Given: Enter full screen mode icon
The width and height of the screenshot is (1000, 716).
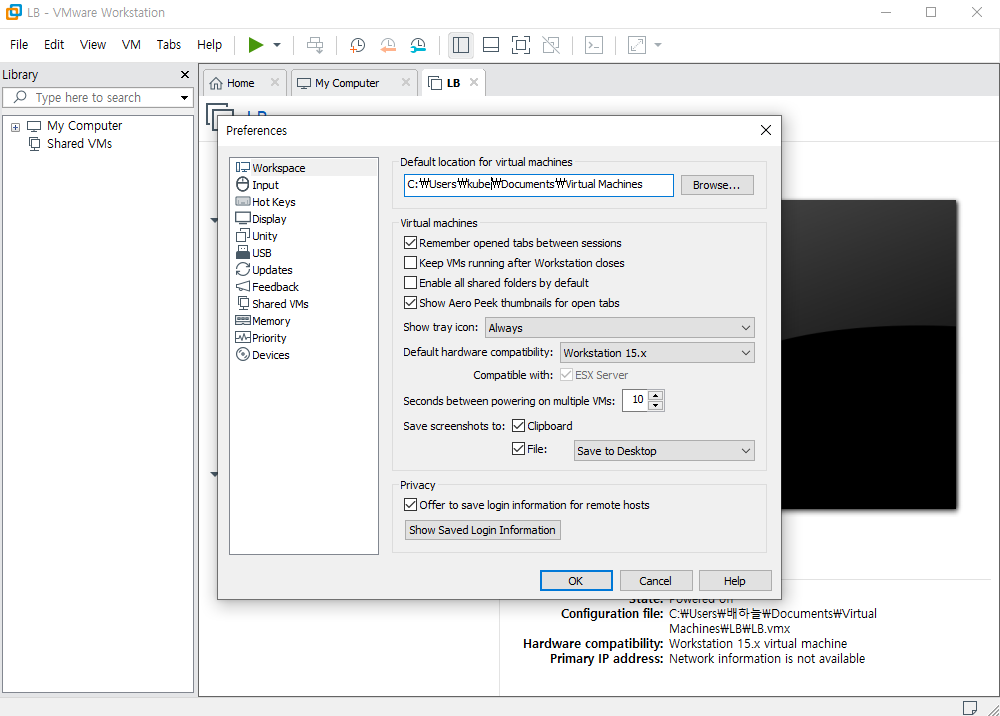Looking at the screenshot, I should coord(521,45).
